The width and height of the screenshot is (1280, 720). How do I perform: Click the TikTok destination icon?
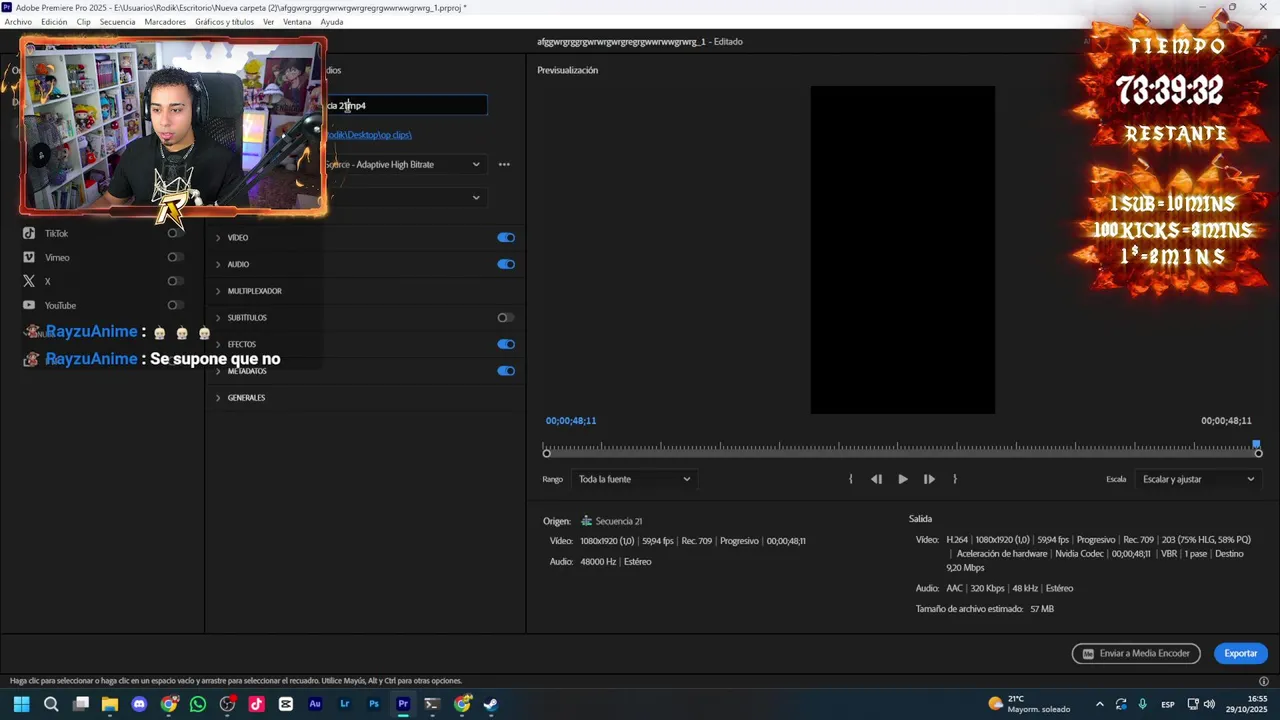pos(29,233)
